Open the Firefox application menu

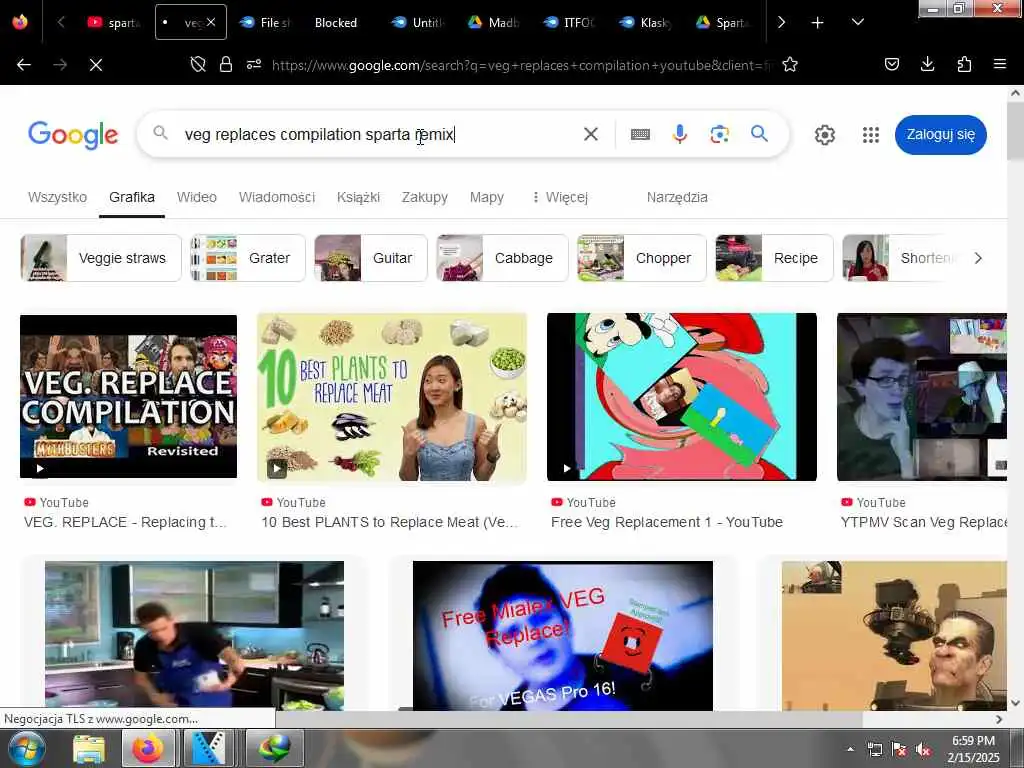(1000, 64)
